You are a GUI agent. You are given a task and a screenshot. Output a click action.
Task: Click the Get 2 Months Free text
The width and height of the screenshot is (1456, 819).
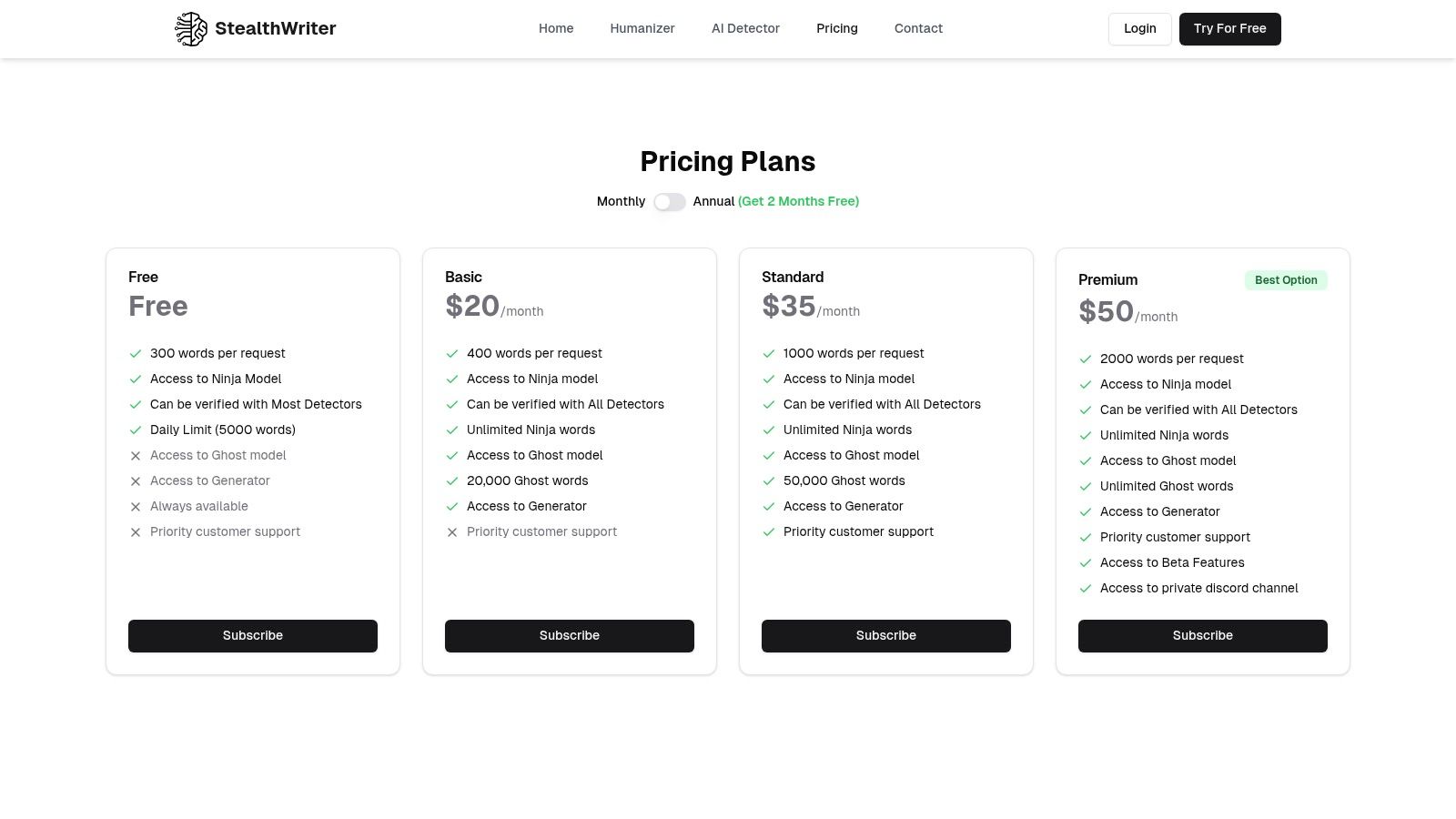(798, 202)
